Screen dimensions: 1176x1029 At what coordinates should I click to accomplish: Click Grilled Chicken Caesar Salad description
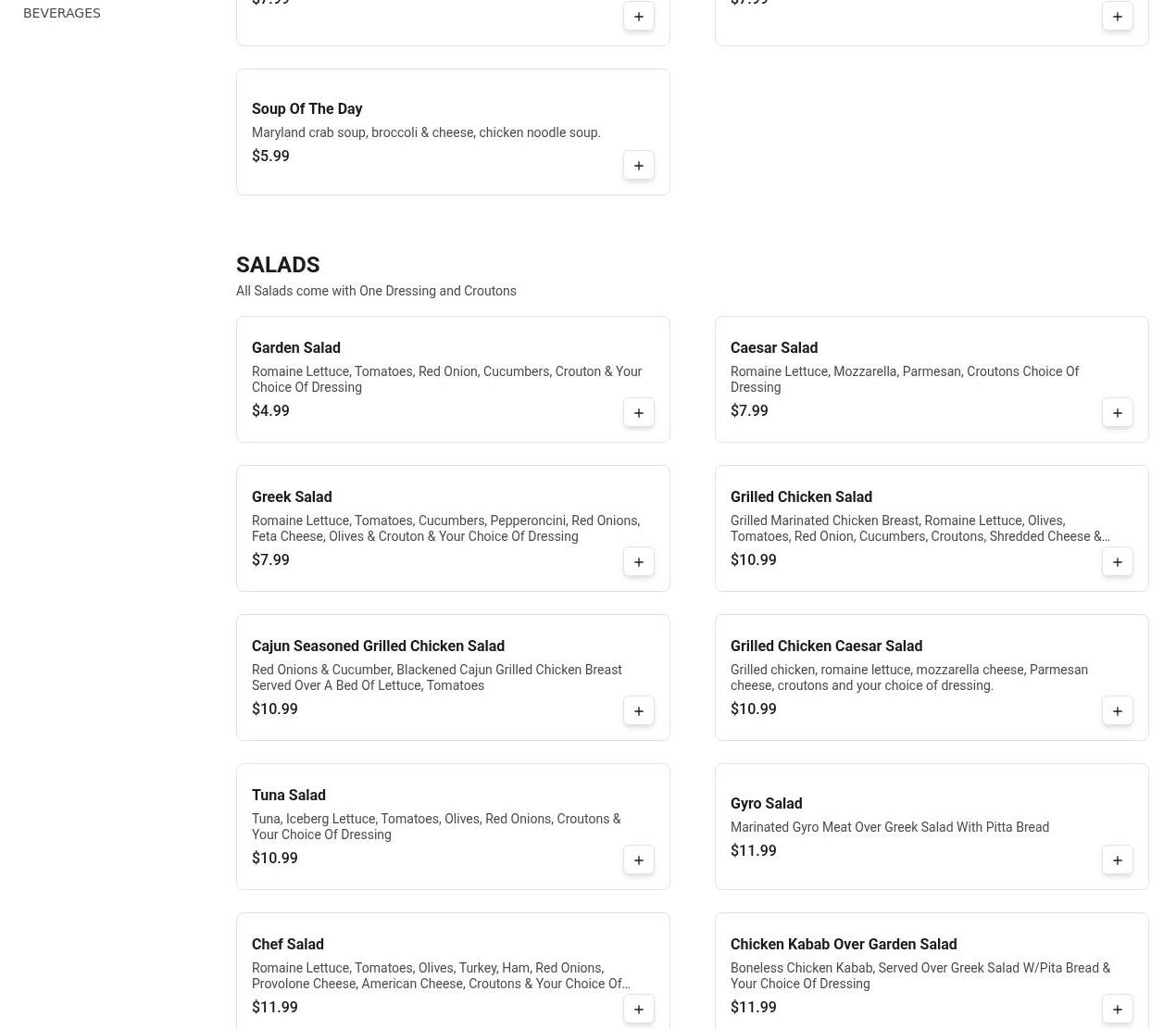(x=909, y=677)
